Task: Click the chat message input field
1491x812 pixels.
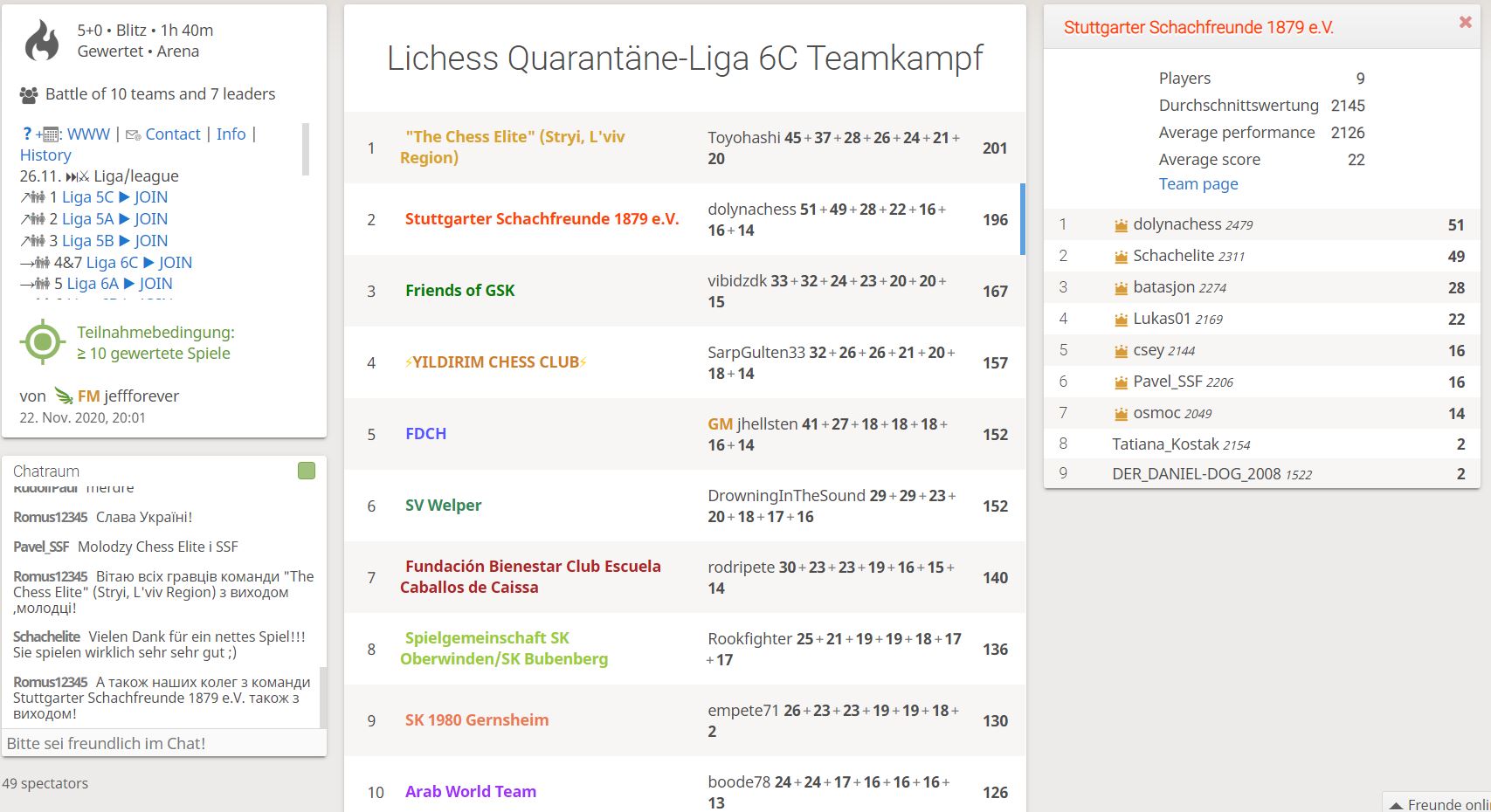Action: click(164, 744)
